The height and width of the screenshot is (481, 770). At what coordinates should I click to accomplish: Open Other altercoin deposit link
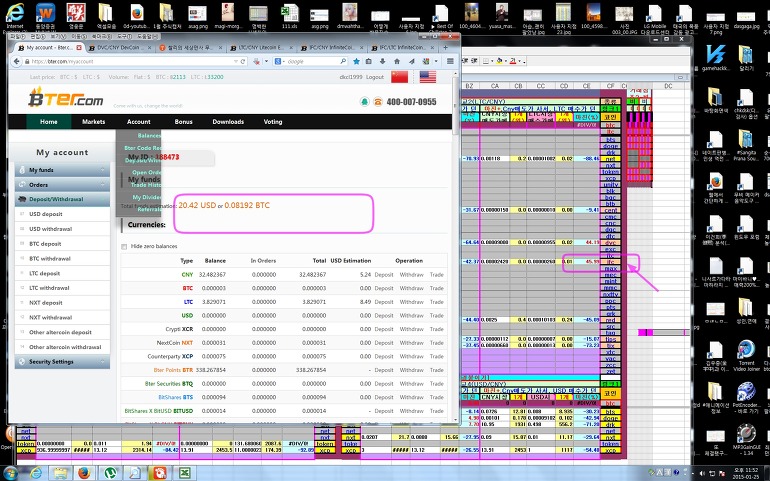60,332
